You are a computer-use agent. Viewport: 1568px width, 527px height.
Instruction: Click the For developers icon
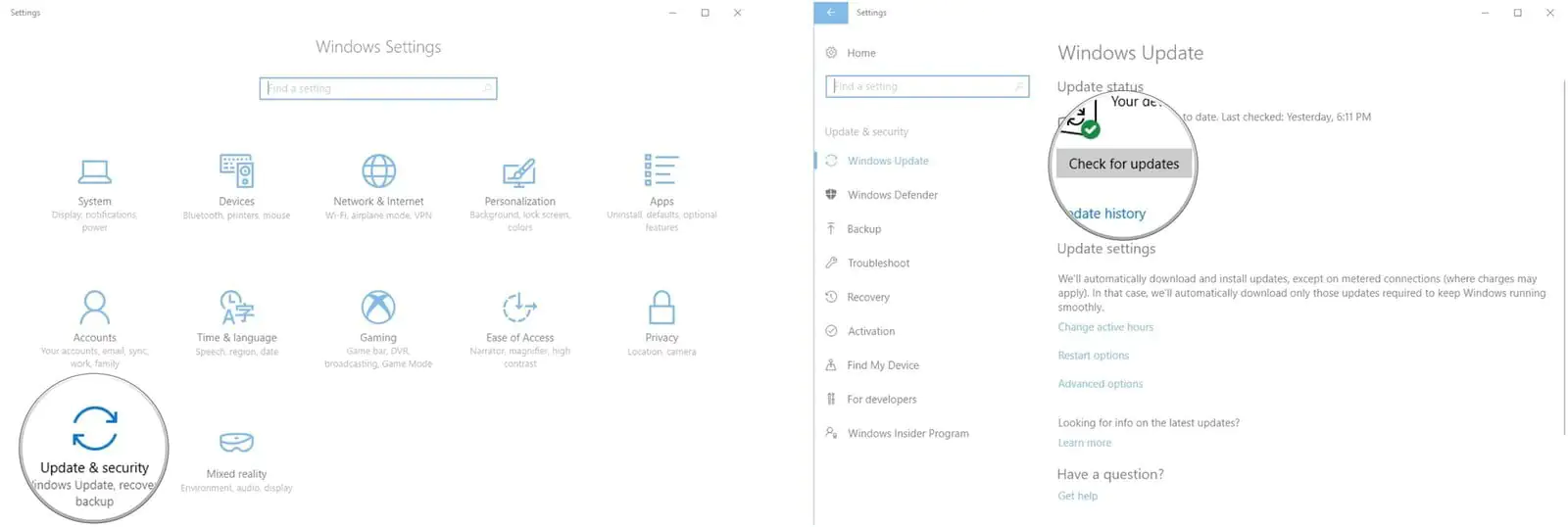tap(831, 399)
